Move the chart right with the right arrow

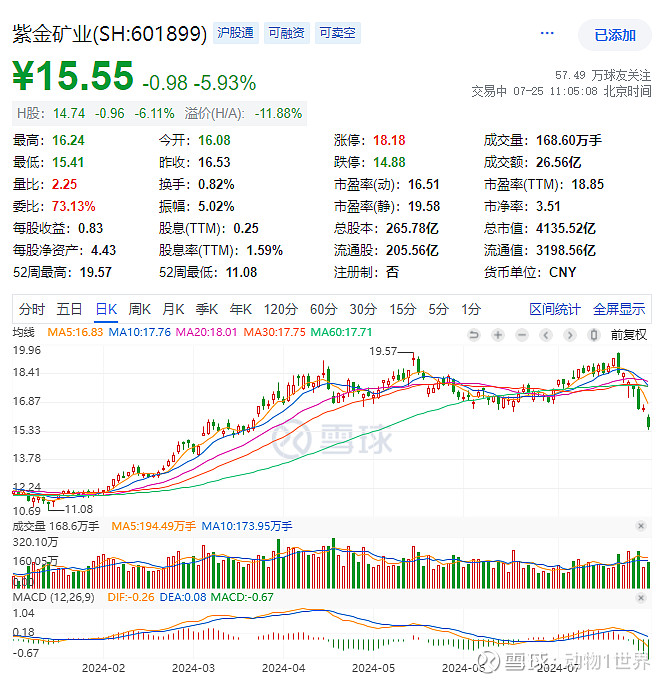[570, 335]
